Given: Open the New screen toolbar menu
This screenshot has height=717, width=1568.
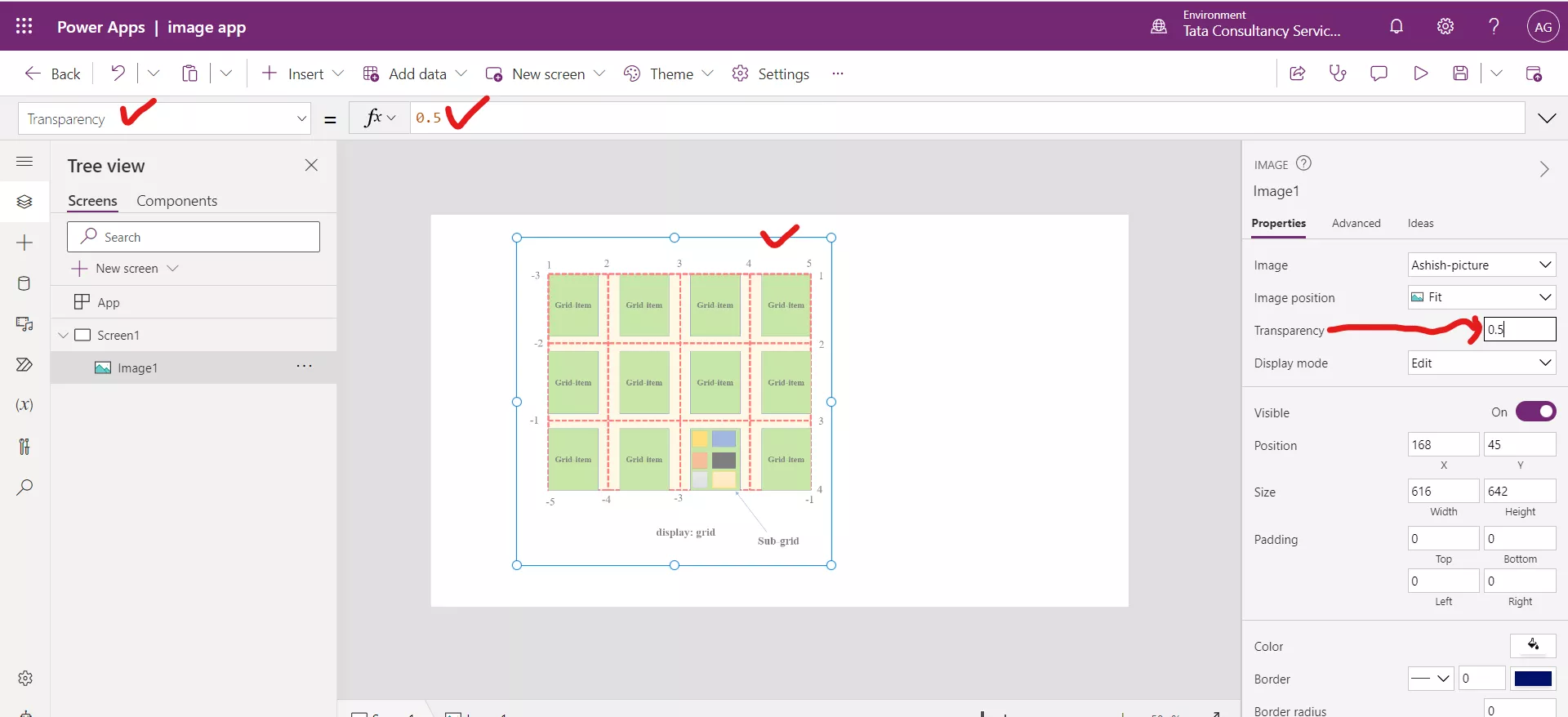Looking at the screenshot, I should (x=546, y=73).
